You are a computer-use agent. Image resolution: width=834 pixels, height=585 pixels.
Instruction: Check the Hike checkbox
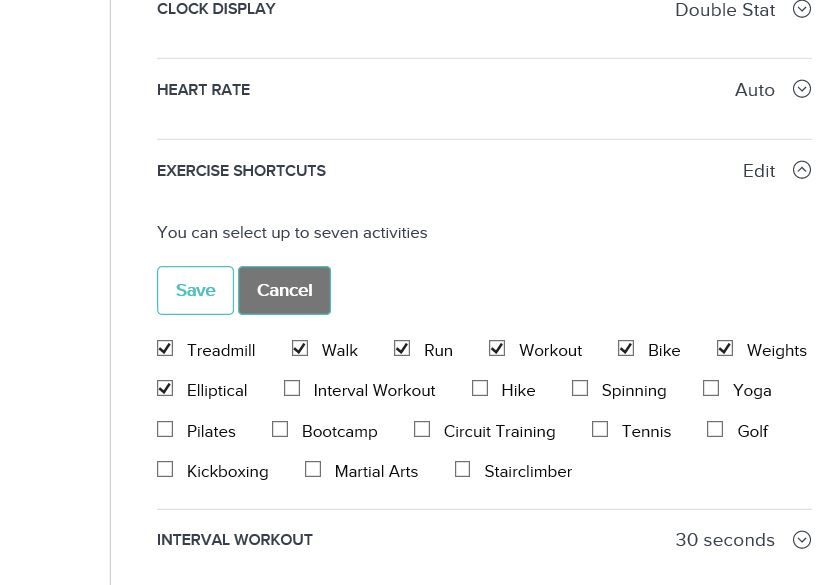click(x=480, y=387)
